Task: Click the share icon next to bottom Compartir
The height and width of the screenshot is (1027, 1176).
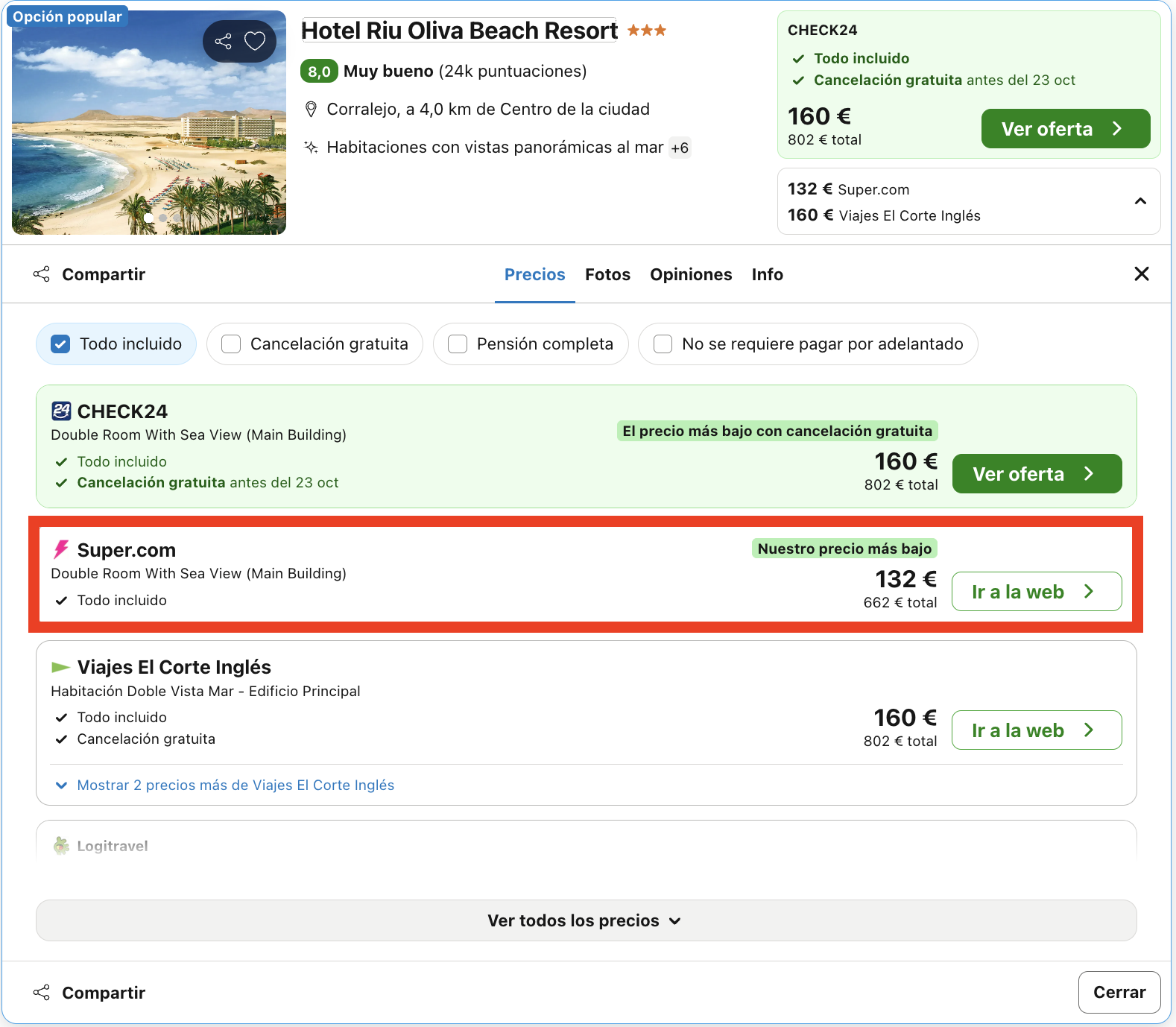Action: click(42, 993)
